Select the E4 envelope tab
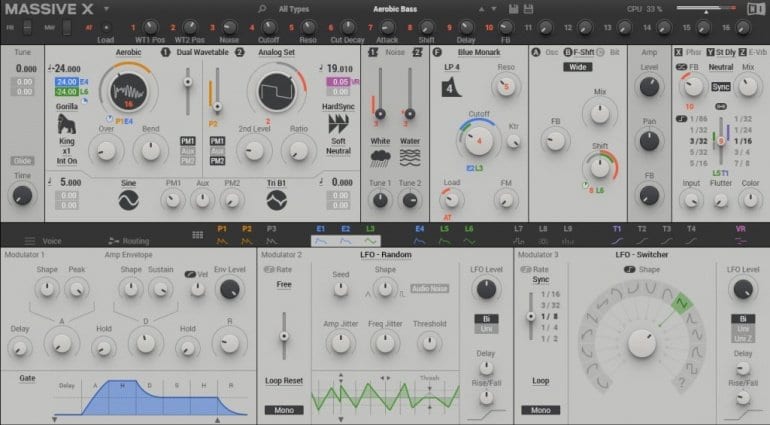Screen dimensions: 770x425 point(419,235)
